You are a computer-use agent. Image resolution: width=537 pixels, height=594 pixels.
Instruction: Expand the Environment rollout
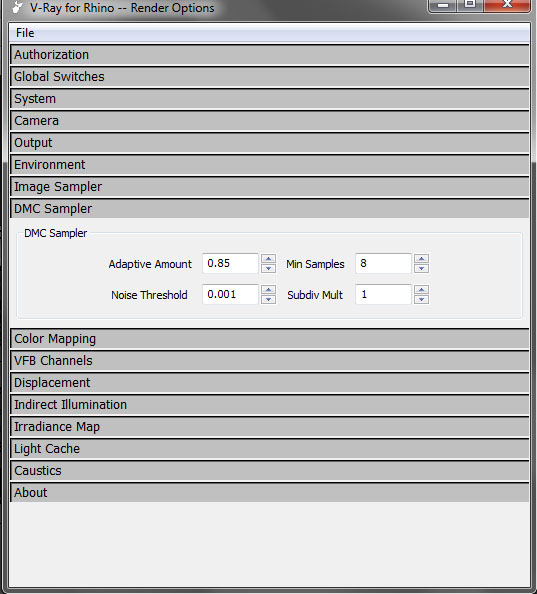tap(270, 165)
